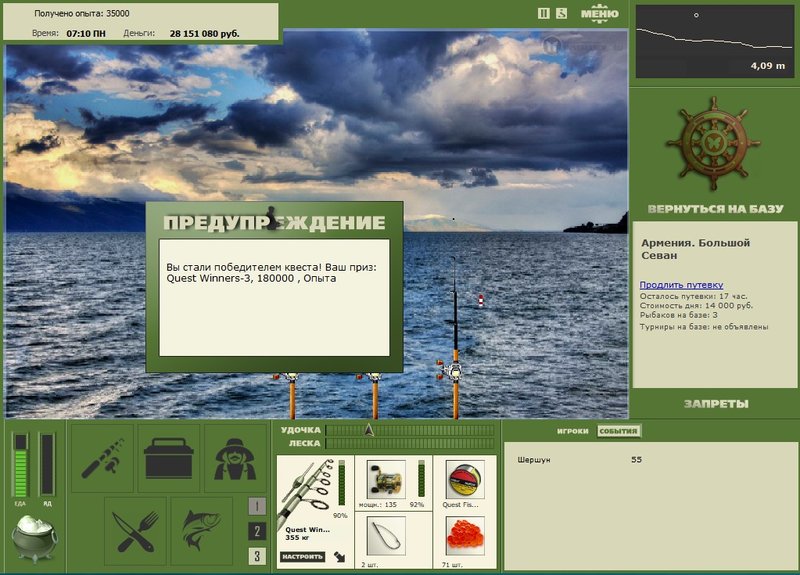The height and width of the screenshot is (575, 800).
Task: Switch to rod slot 3
Action: 257,556
